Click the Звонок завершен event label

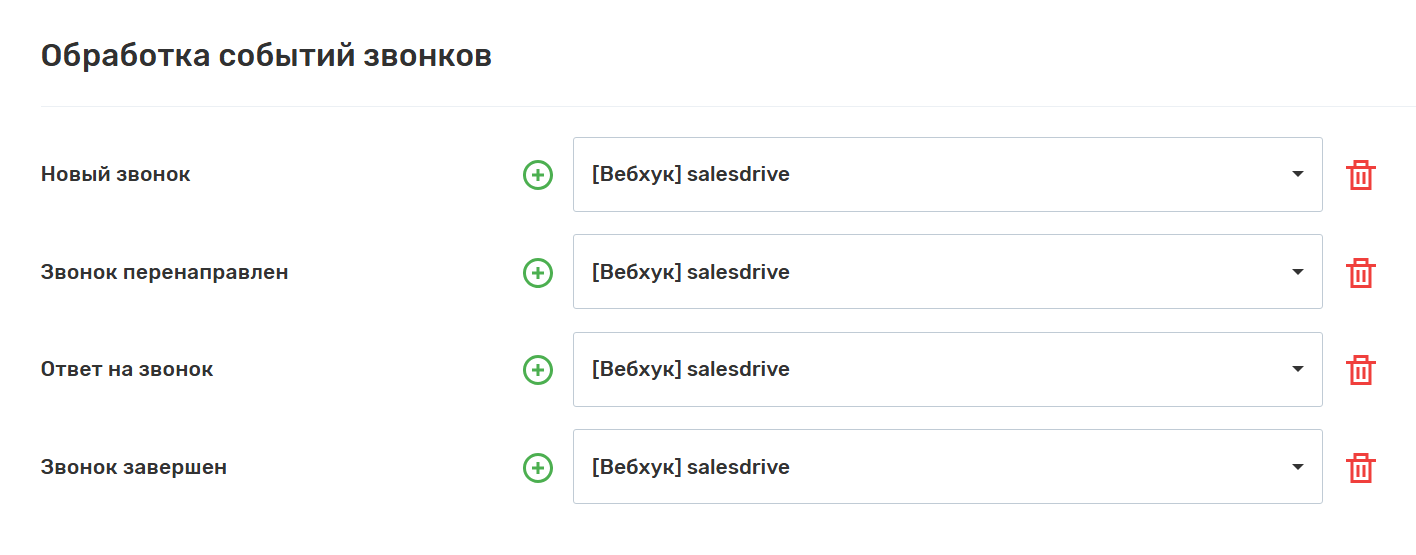(x=134, y=467)
